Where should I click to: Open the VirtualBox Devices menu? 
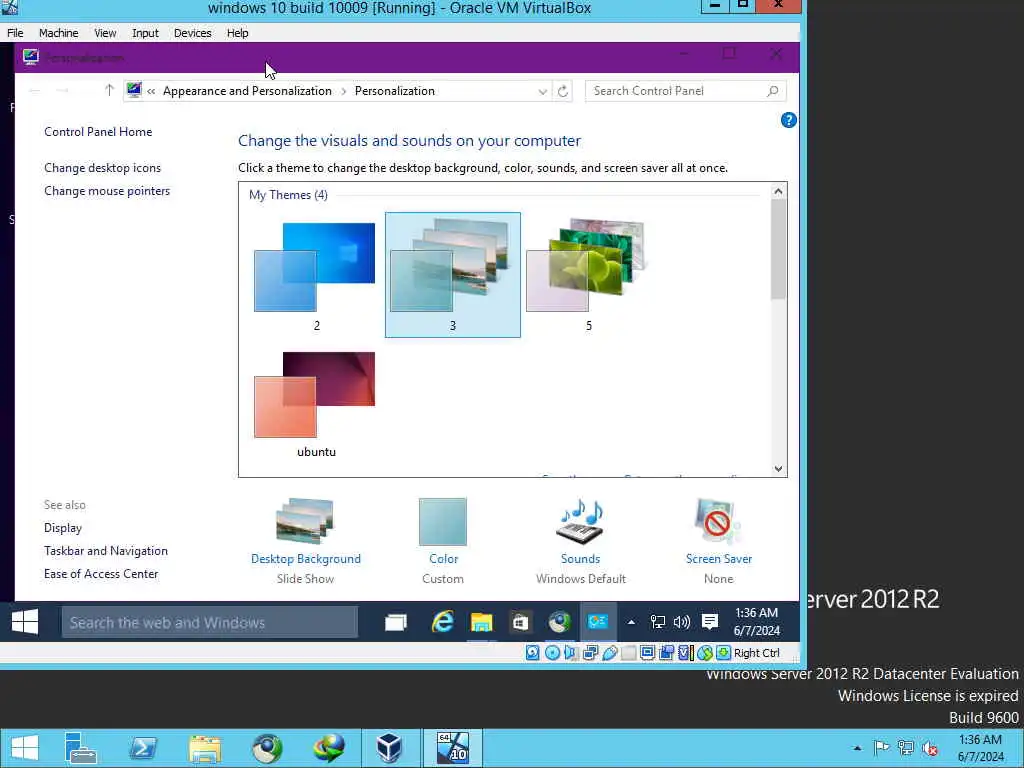[x=193, y=33]
